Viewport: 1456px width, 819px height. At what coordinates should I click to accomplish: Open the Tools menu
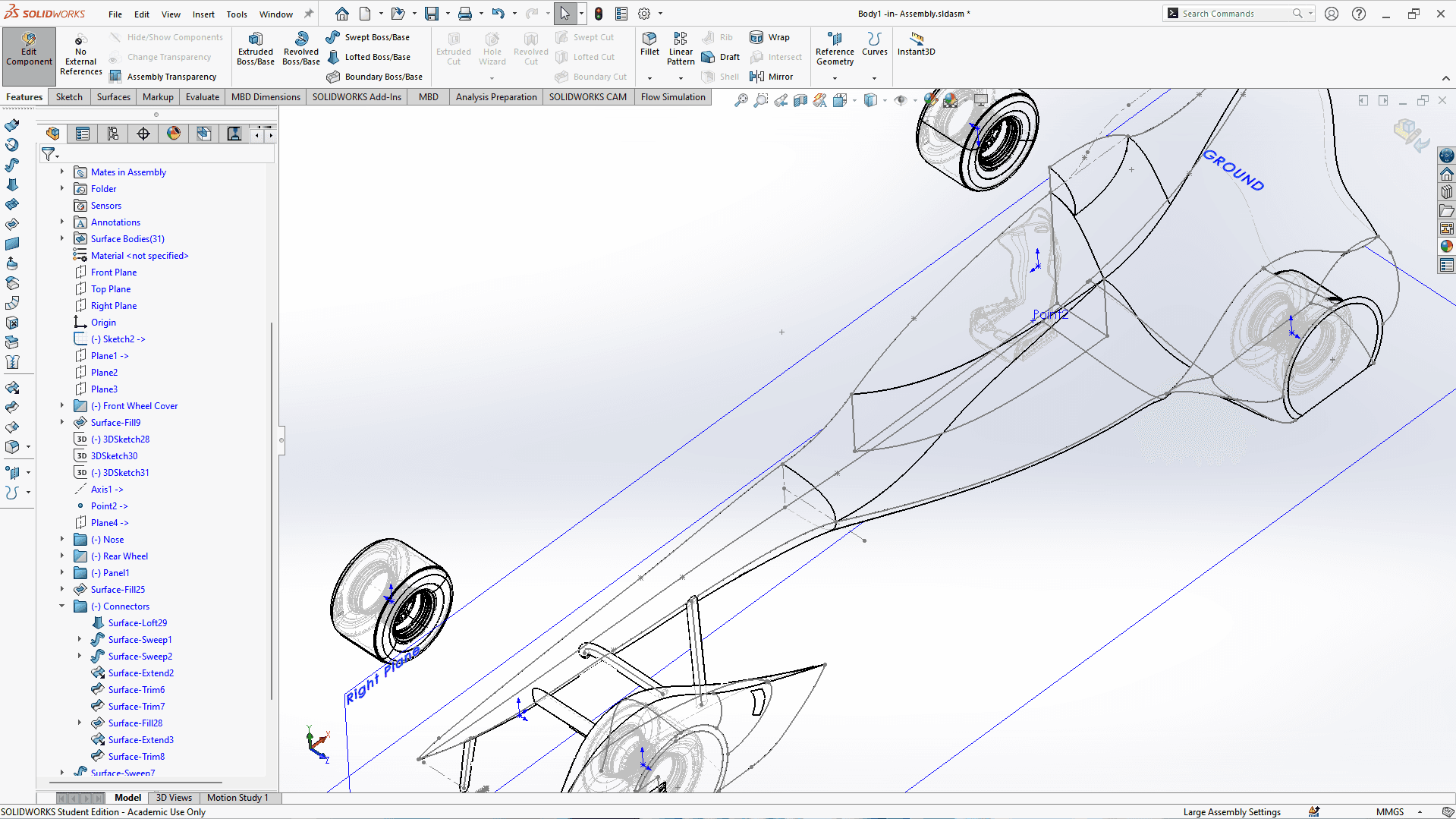[x=237, y=14]
